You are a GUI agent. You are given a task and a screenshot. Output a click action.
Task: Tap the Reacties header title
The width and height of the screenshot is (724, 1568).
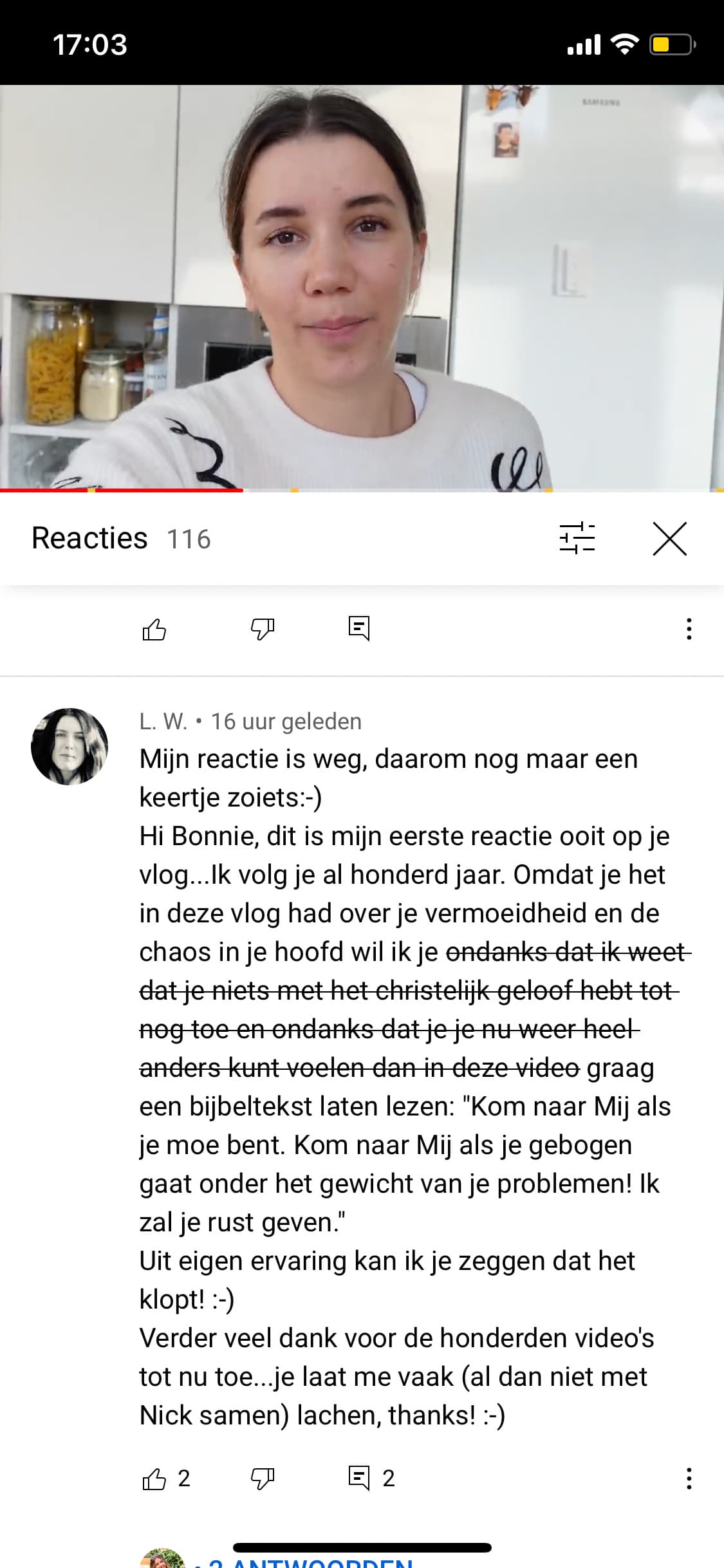89,538
